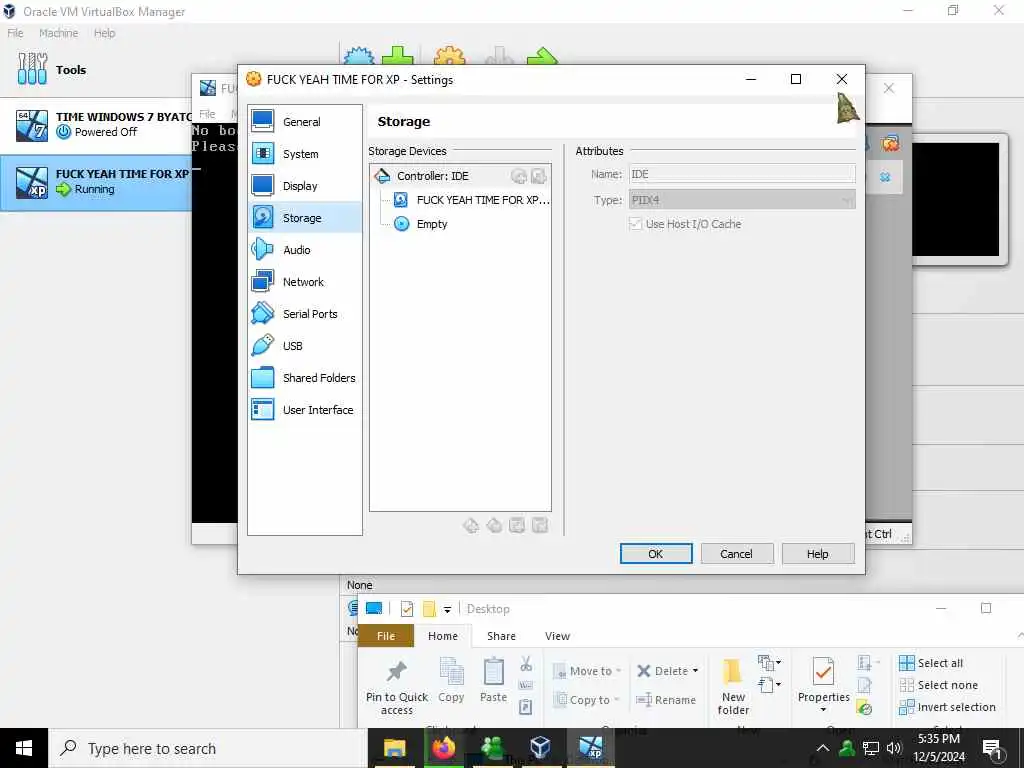Viewport: 1024px width, 768px height.
Task: Click New folder in Explorer ribbon
Action: [x=733, y=687]
